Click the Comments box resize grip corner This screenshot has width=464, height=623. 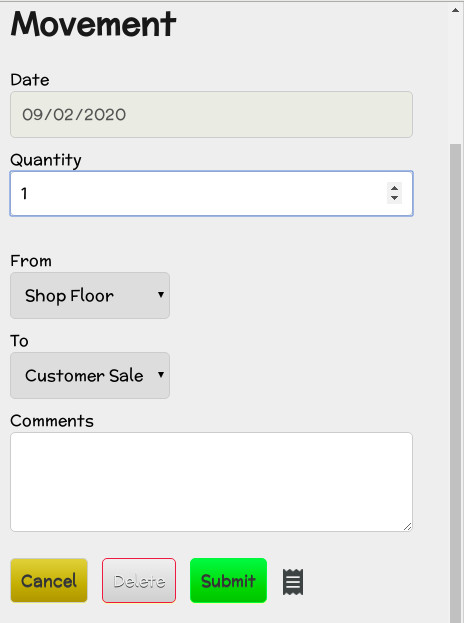click(408, 527)
